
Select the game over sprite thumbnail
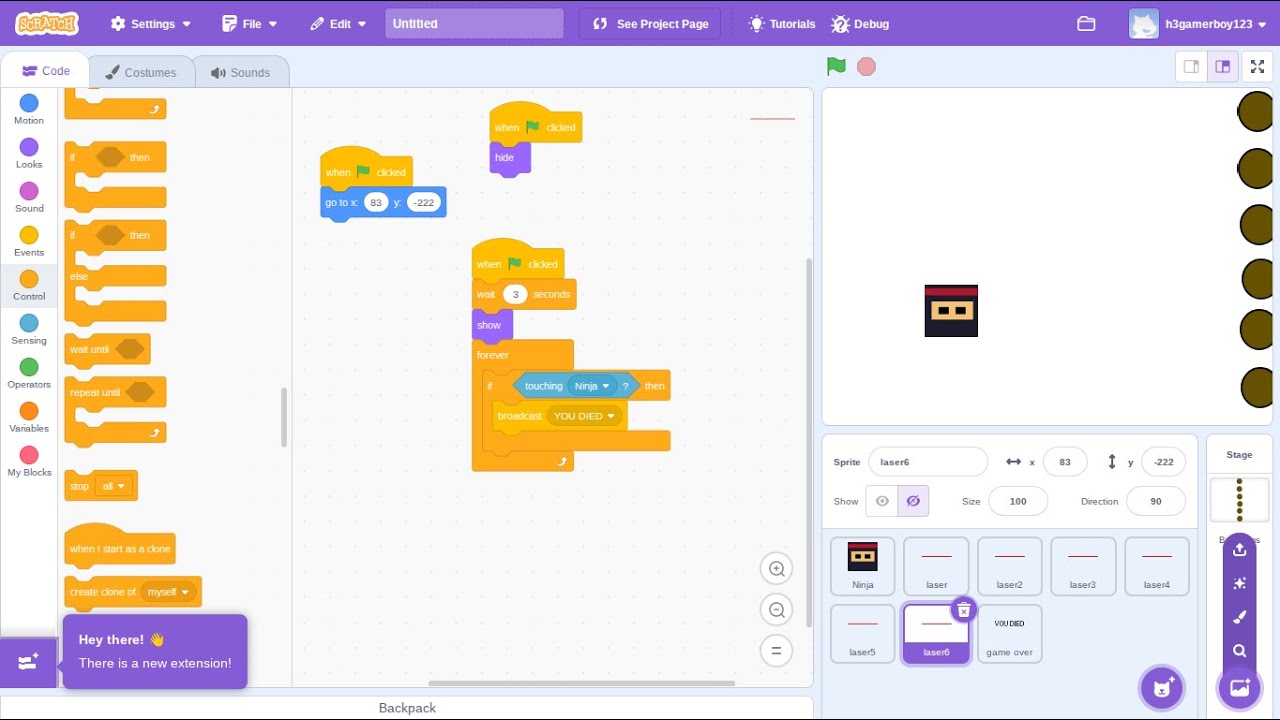tap(1009, 633)
